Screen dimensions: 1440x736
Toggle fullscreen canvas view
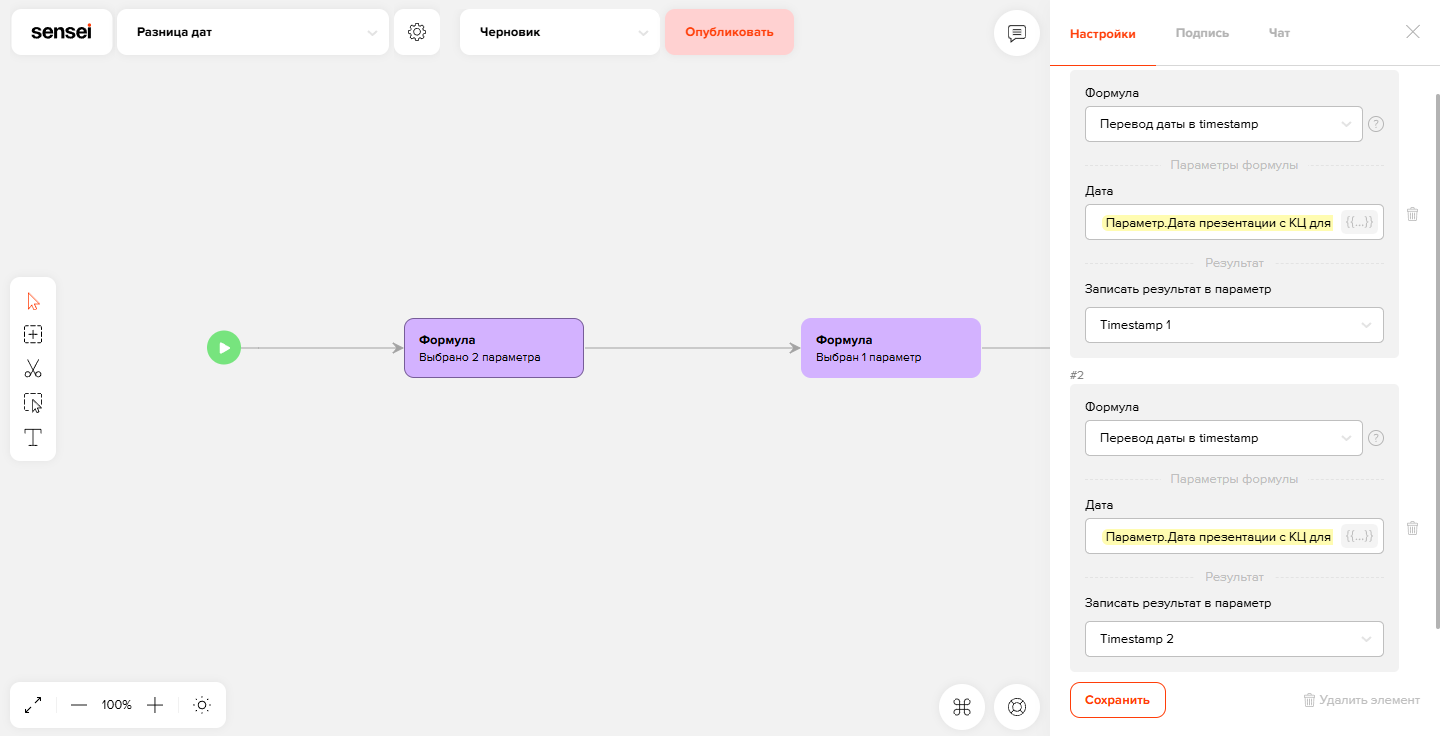click(x=33, y=705)
